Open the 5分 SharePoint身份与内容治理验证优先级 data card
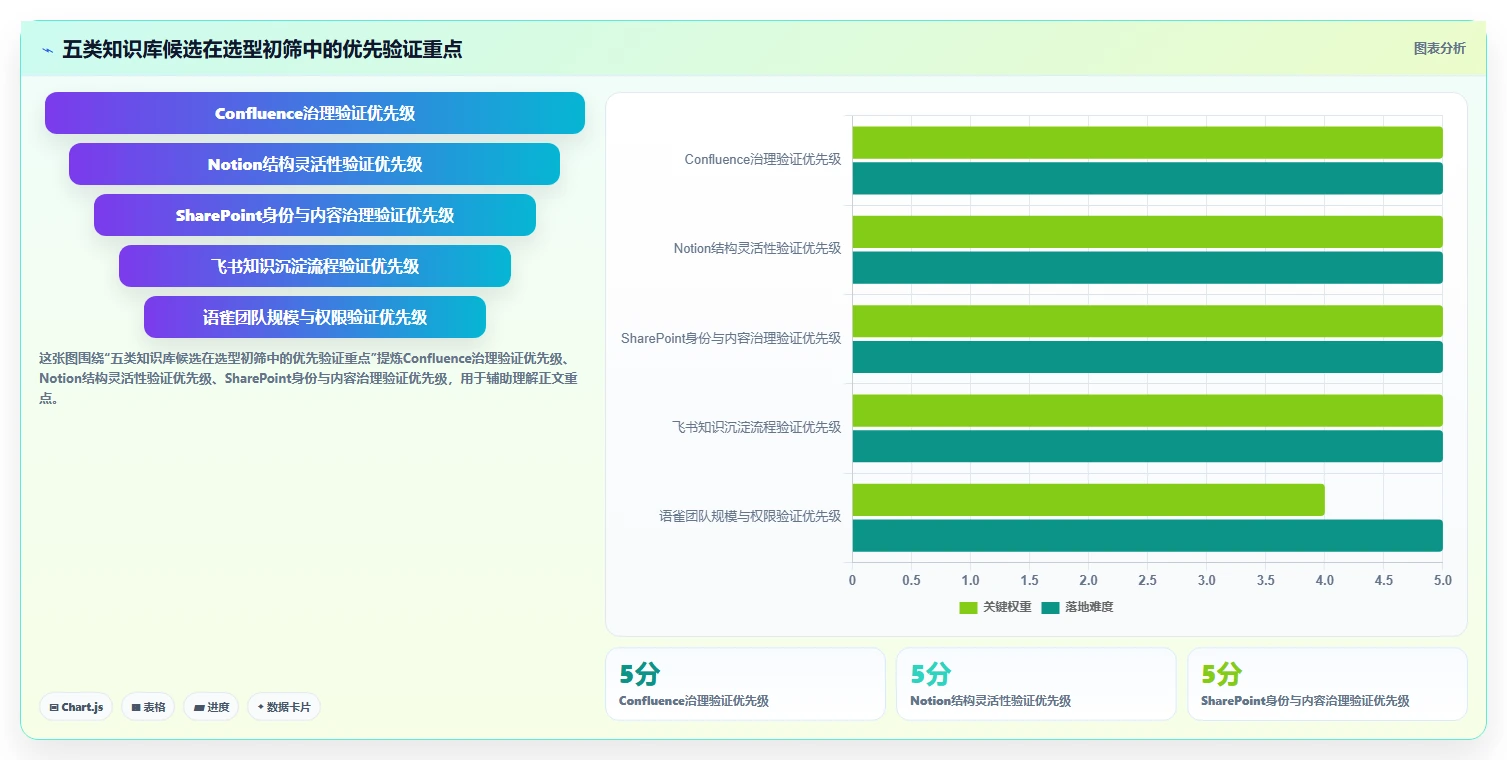 pyautogui.click(x=1327, y=684)
